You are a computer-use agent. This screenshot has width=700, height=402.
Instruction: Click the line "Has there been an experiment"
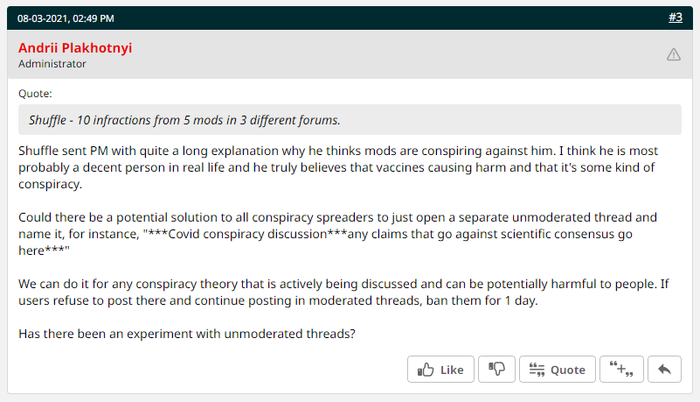(187, 334)
